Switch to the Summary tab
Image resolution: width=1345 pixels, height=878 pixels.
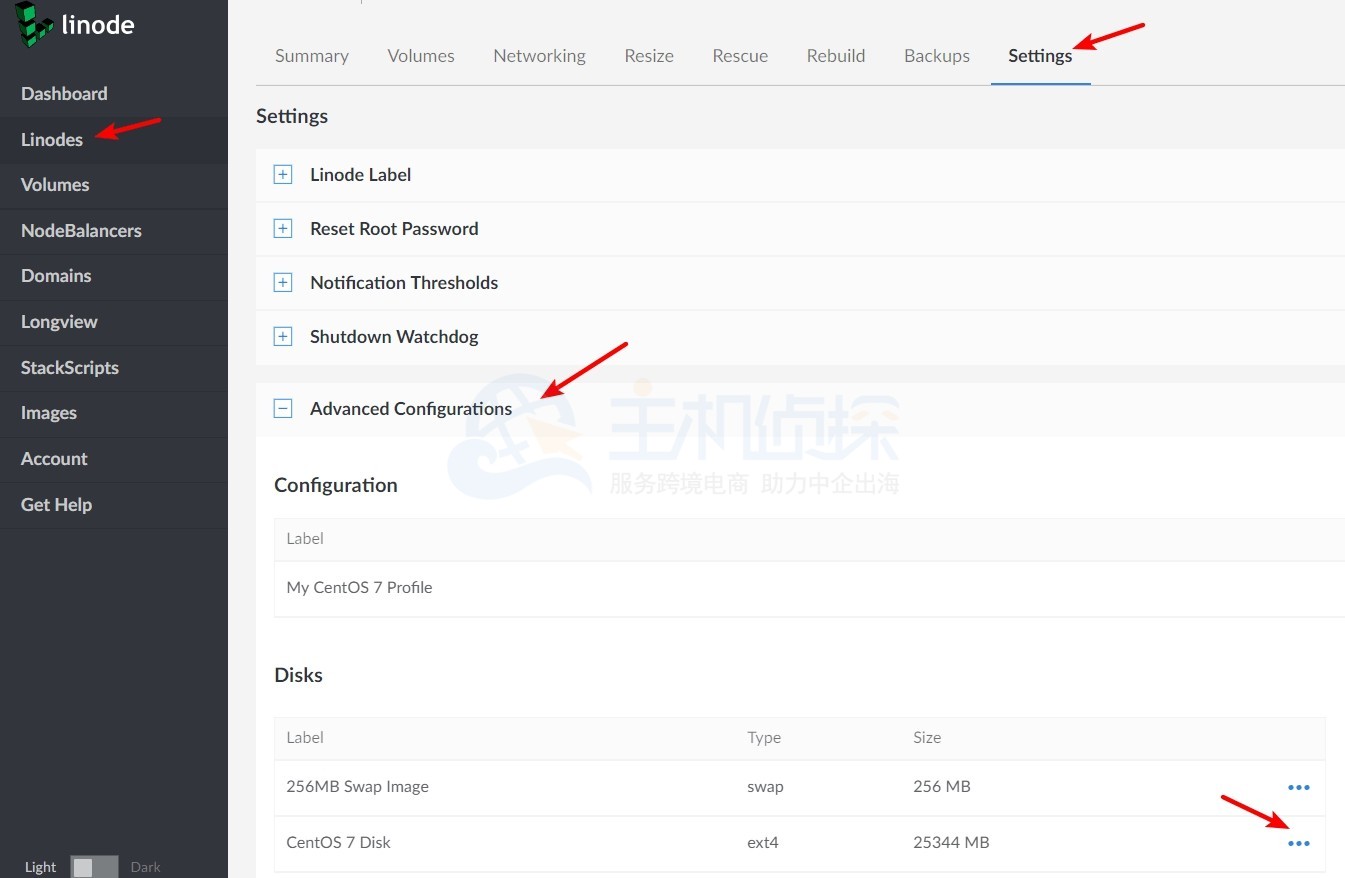click(312, 56)
